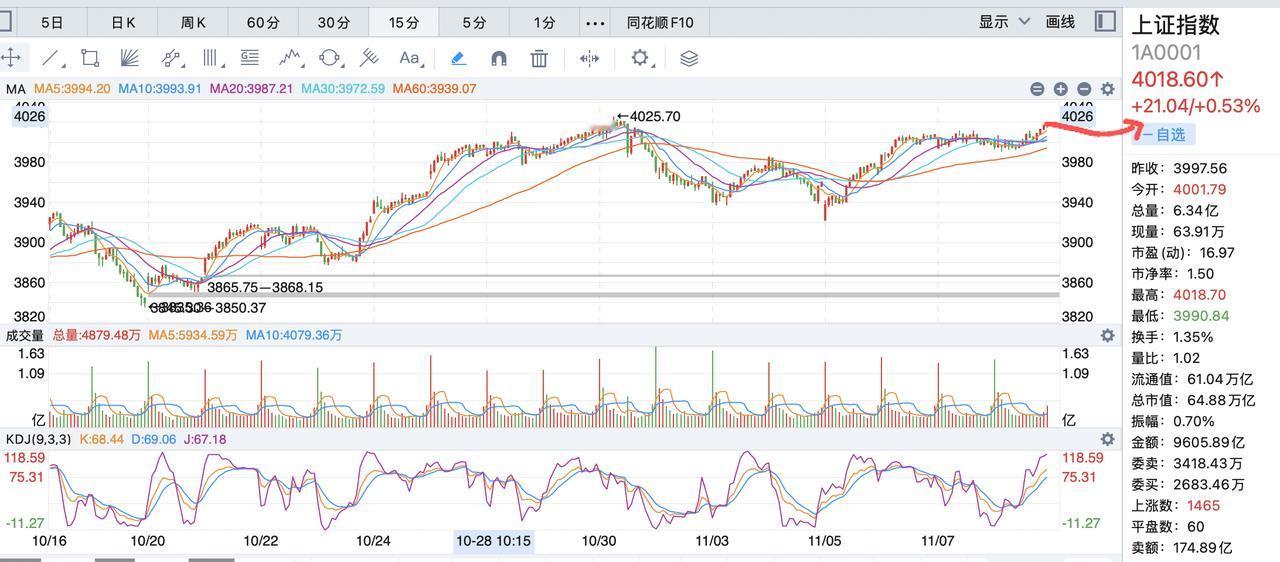Switch to the 60分 period tab
The width and height of the screenshot is (1280, 562).
tap(263, 22)
